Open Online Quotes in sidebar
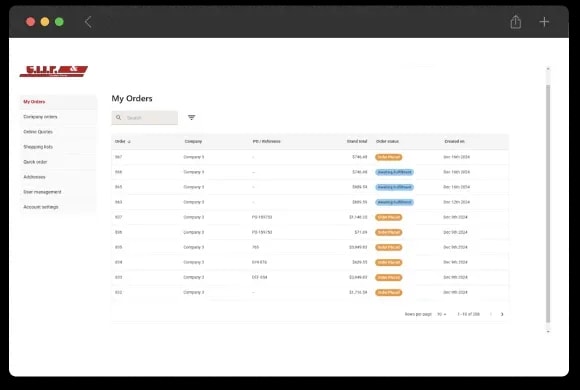Viewport: 580px width, 390px height. point(58,132)
